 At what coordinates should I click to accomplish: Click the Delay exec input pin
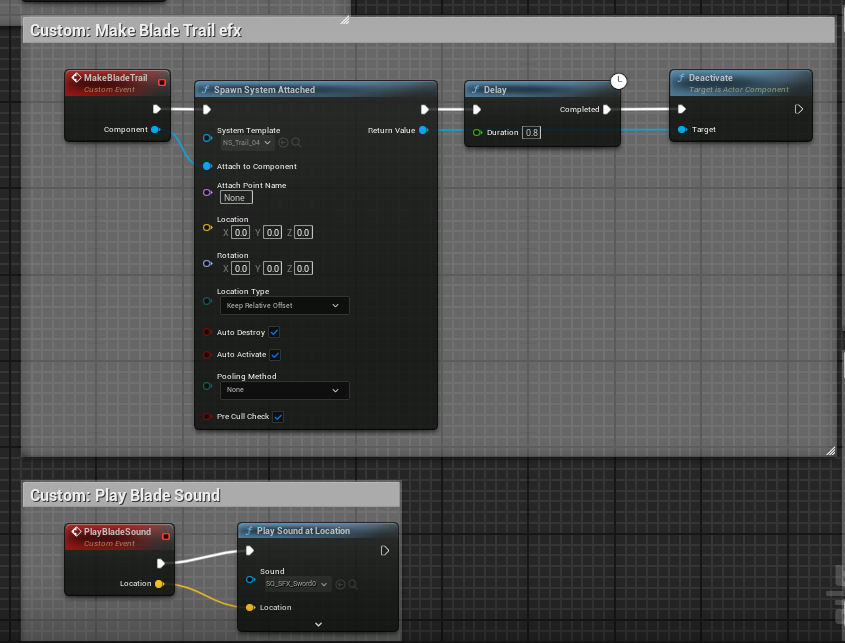pyautogui.click(x=477, y=109)
